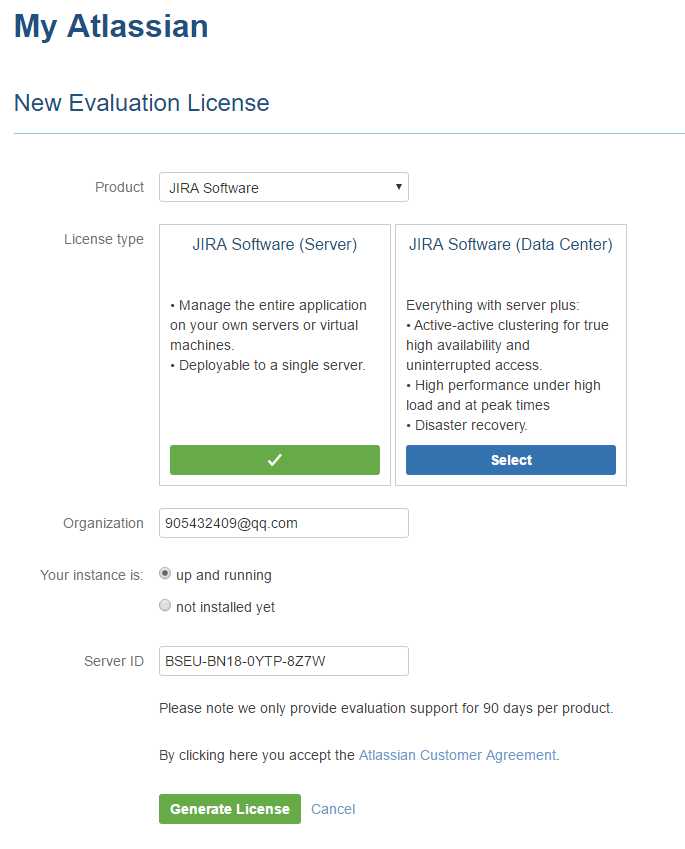Click the 'Your instance is:' label
This screenshot has width=685, height=849.
(x=91, y=575)
